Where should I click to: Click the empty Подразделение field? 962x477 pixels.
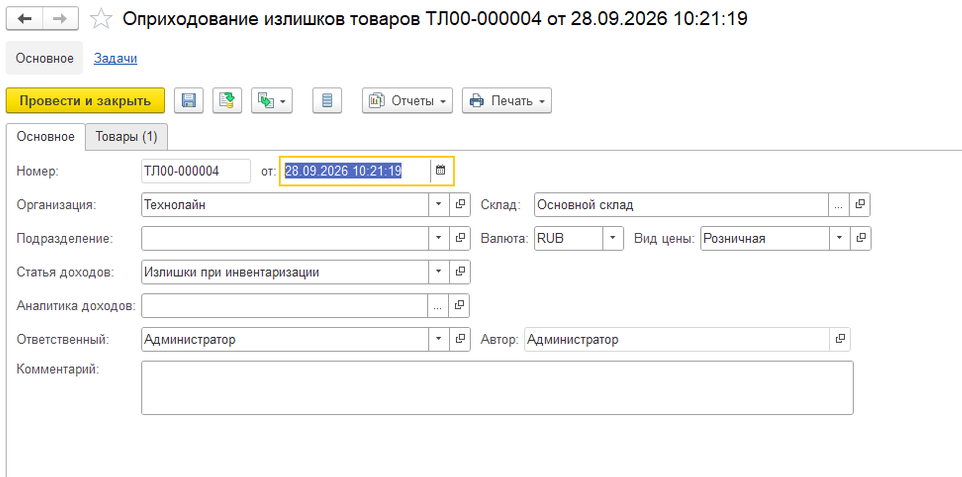pyautogui.click(x=285, y=238)
